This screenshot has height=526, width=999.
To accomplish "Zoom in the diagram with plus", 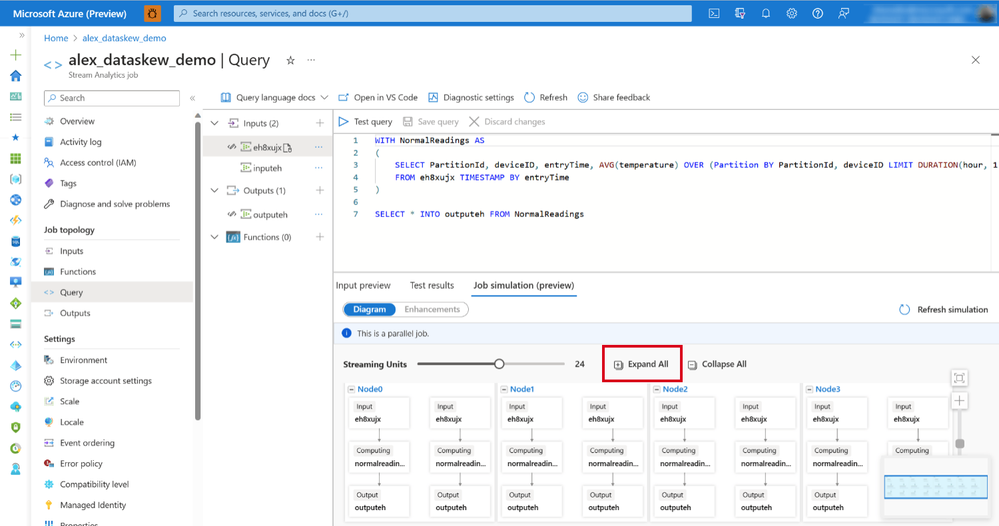I will tap(959, 401).
